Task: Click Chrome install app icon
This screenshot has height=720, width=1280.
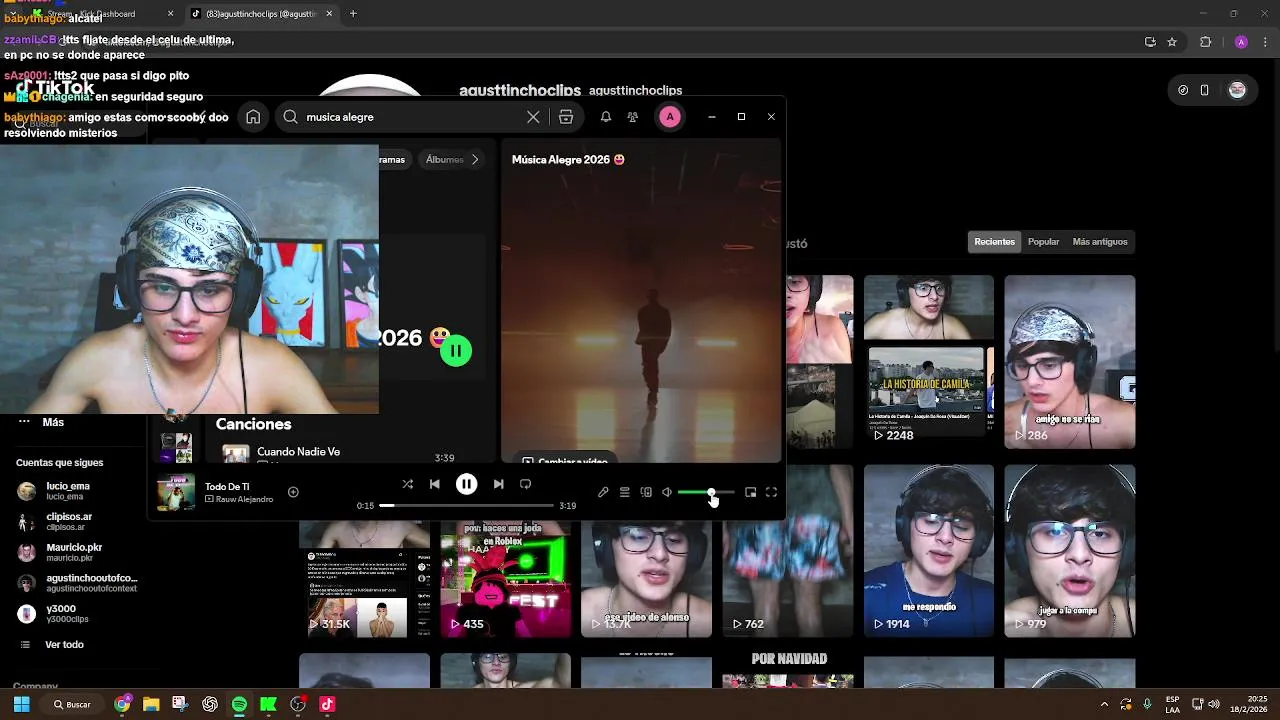Action: [1150, 42]
